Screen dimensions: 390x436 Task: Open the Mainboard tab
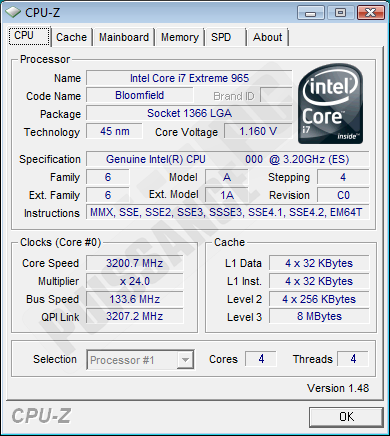click(x=124, y=37)
